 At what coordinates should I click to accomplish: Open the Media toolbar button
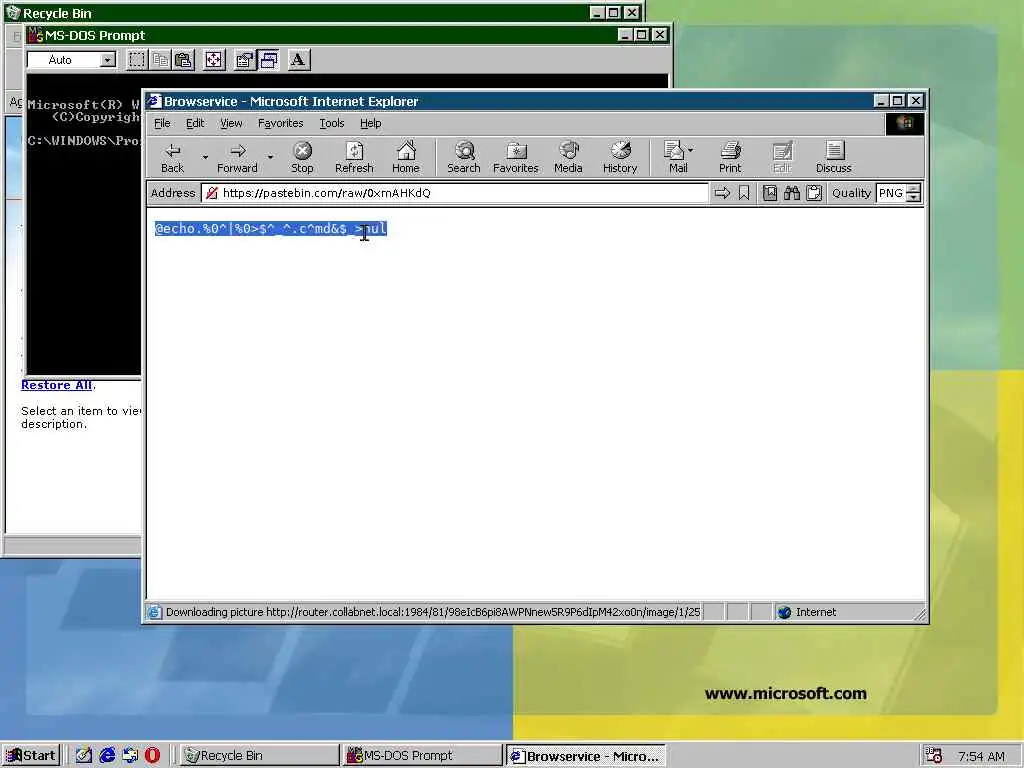[x=568, y=157]
